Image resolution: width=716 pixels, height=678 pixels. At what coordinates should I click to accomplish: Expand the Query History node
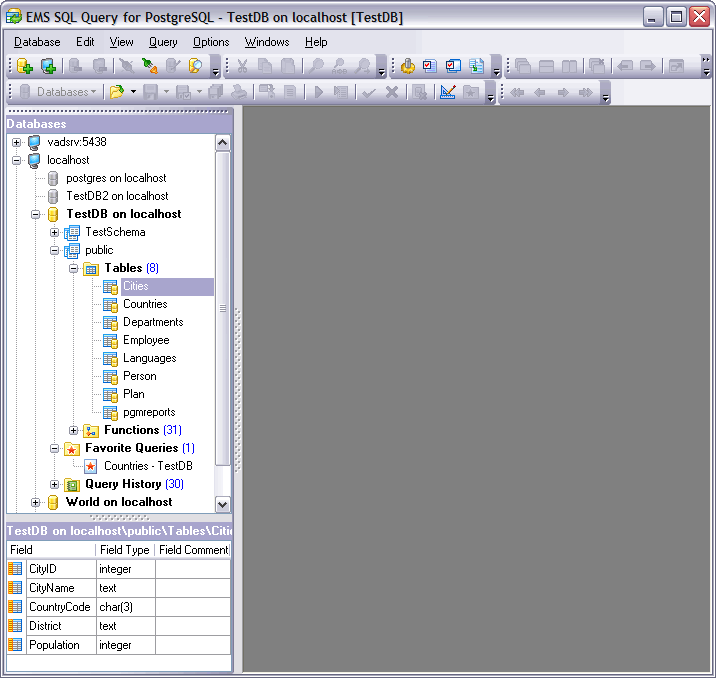[x=55, y=485]
